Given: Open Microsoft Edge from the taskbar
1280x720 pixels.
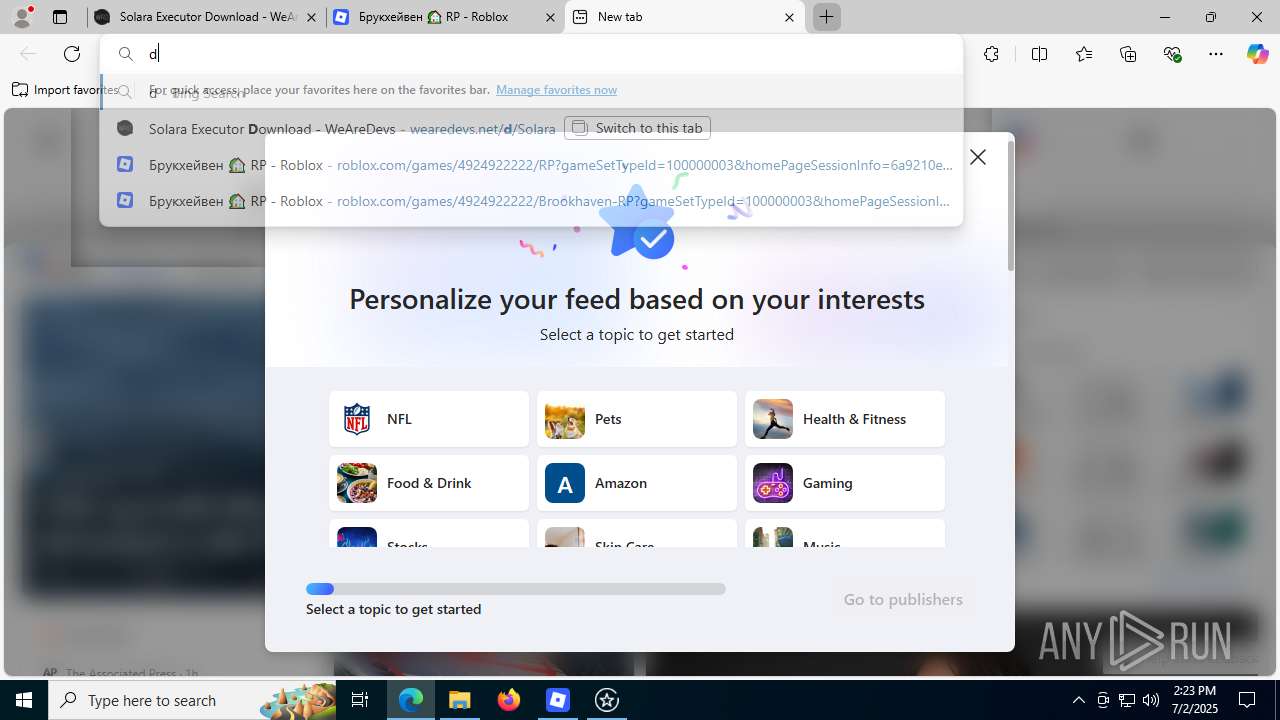Looking at the screenshot, I should [411, 700].
